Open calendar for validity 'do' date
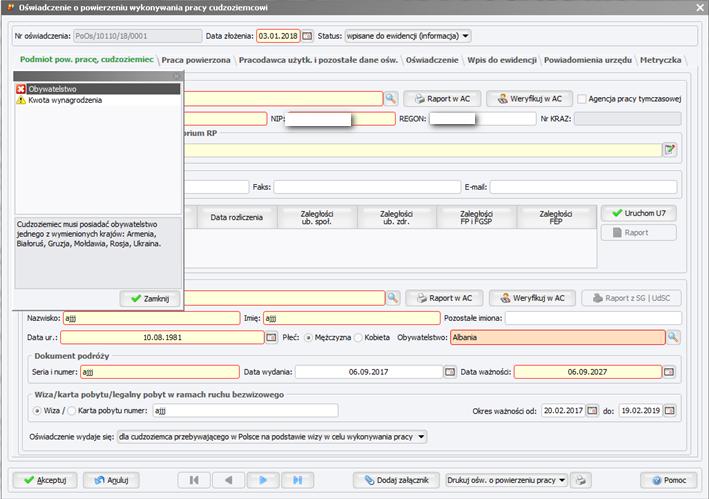Image resolution: width=709 pixels, height=499 pixels. pos(670,410)
